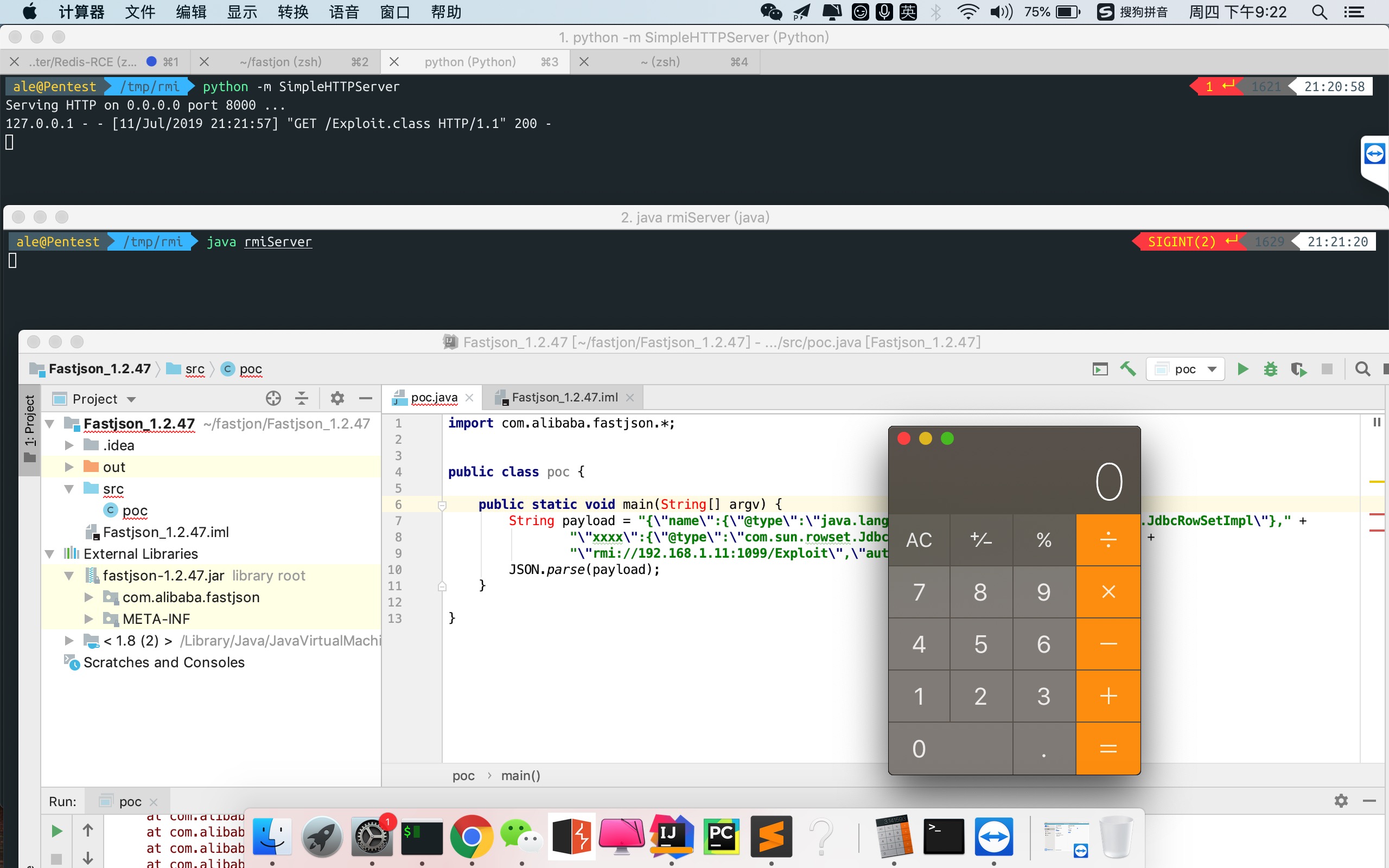Click the Build project hammer icon
Screen dimensions: 1389x868
pyautogui.click(x=1128, y=369)
